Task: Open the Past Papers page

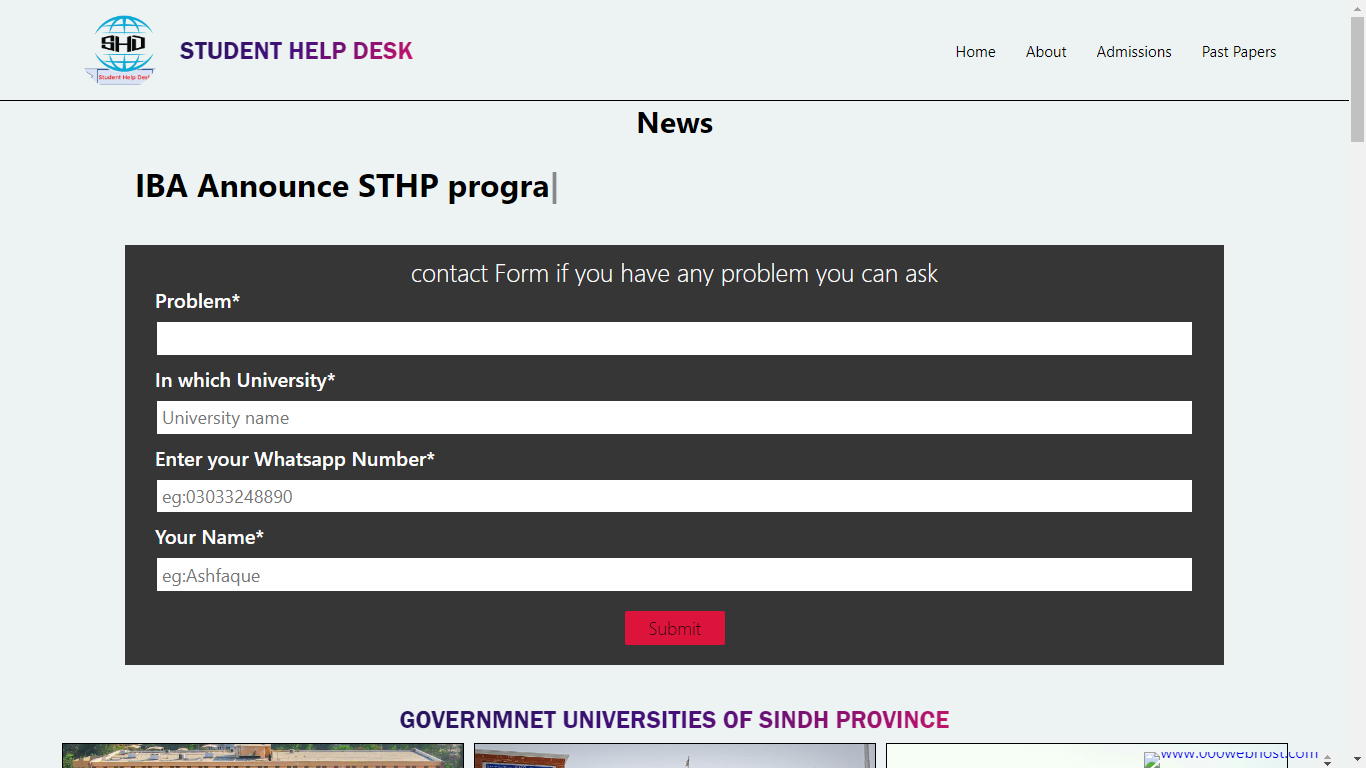Action: tap(1239, 51)
